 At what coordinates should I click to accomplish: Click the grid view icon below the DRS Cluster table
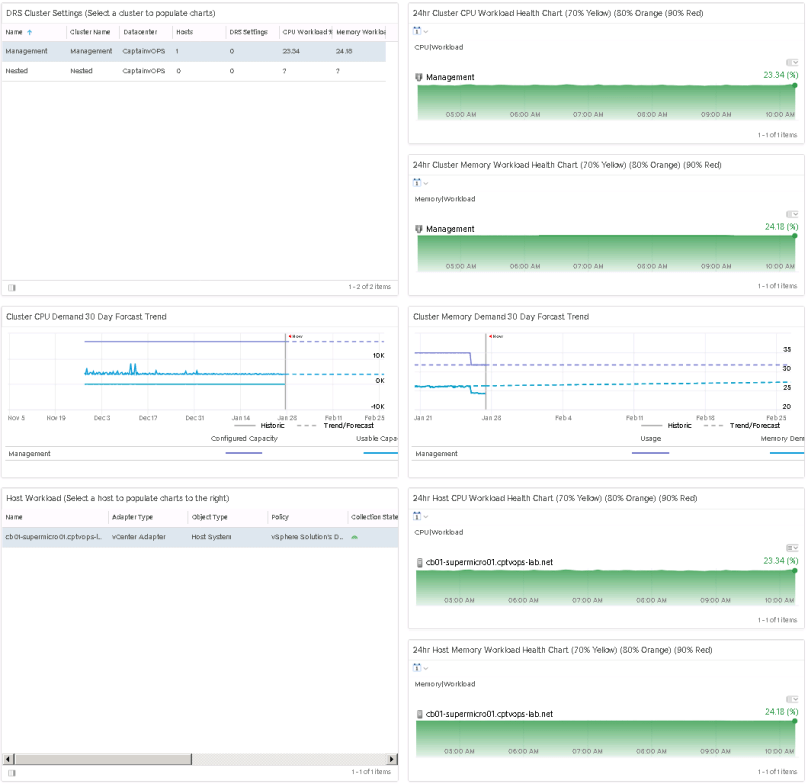pos(11,287)
